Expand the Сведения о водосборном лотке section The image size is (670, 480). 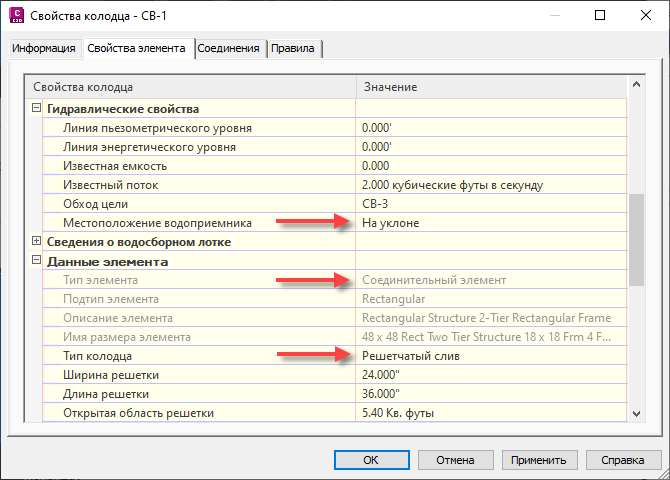coord(37,241)
